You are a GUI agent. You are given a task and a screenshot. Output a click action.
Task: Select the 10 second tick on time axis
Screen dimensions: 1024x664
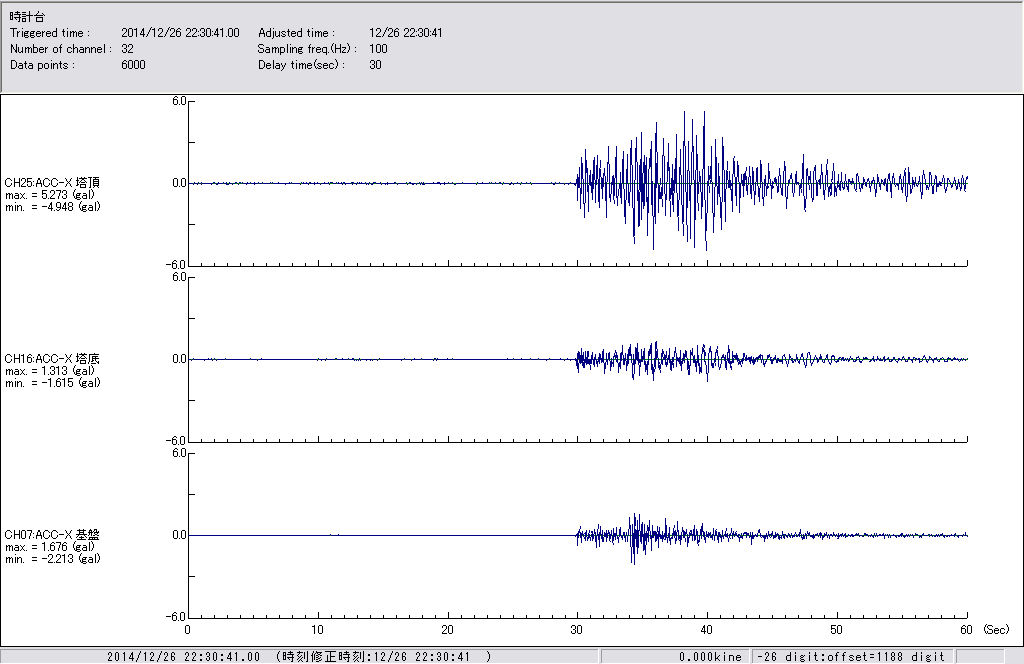[x=317, y=630]
